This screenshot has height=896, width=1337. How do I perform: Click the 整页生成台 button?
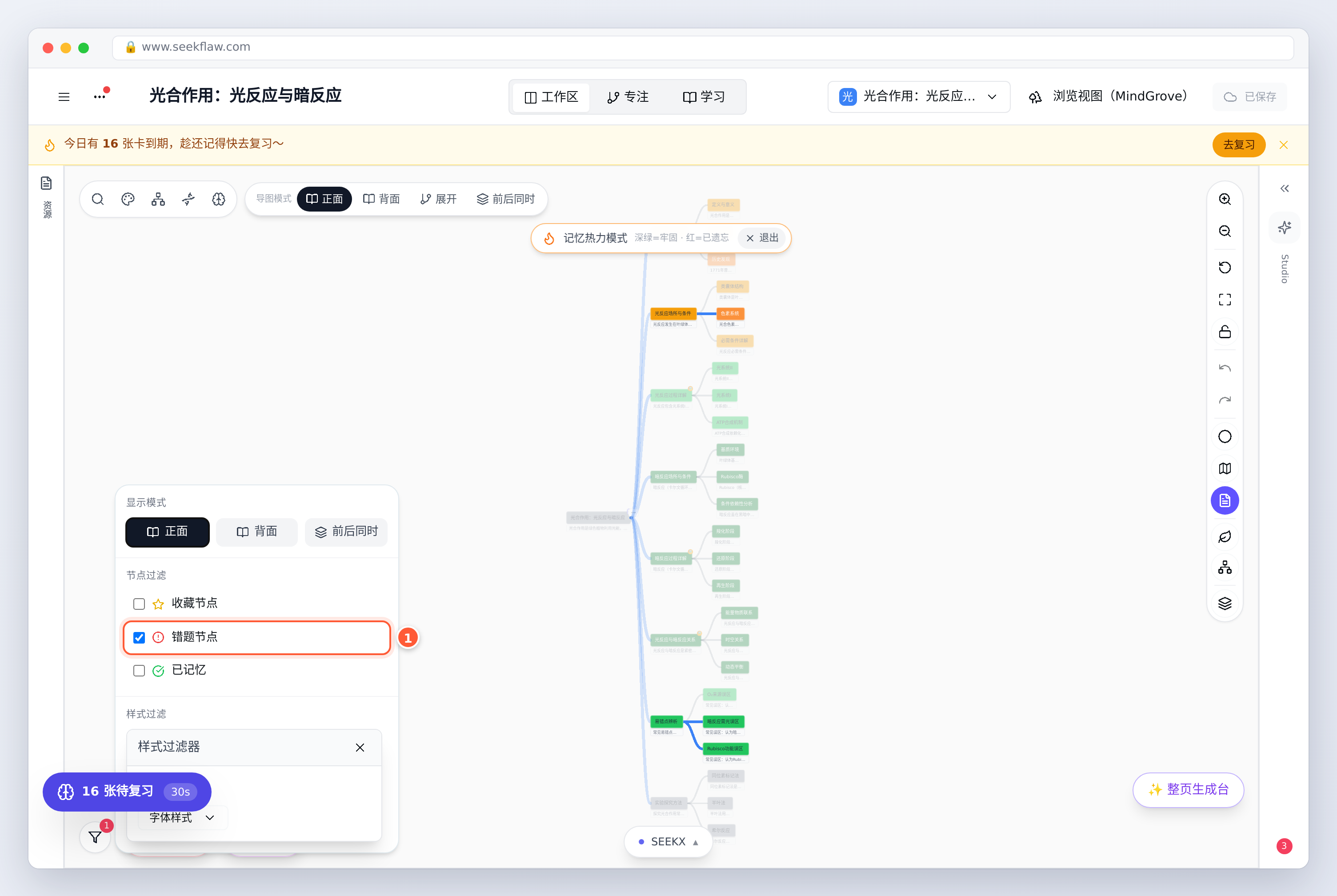[1188, 790]
